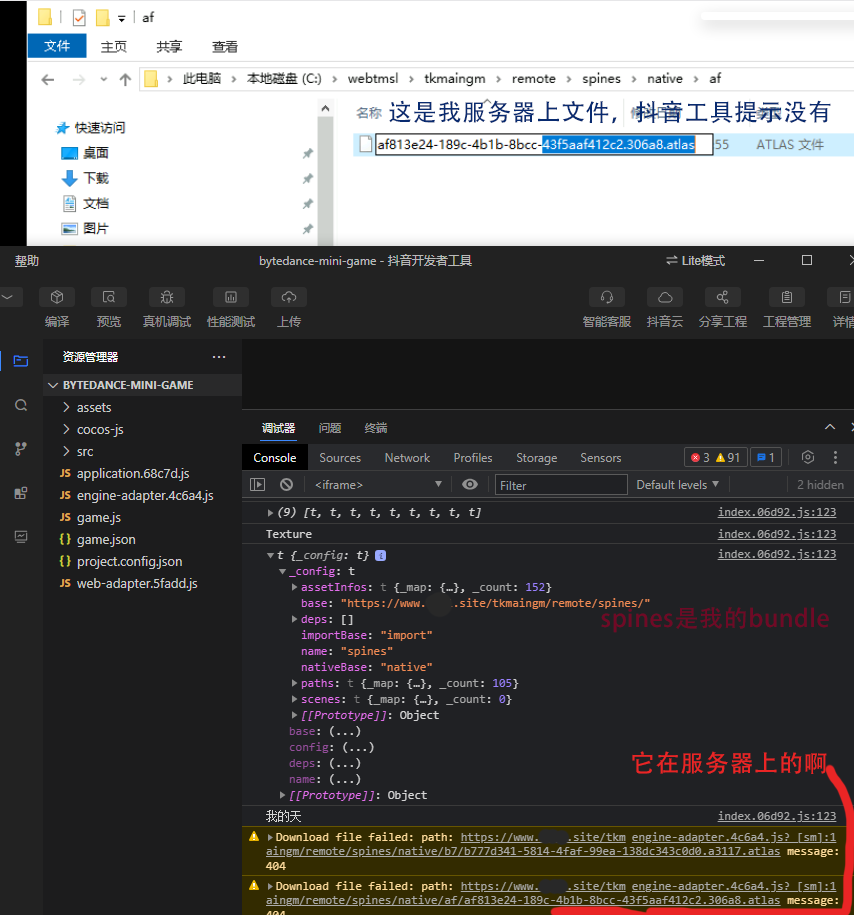Open source control sidebar icon
Viewport: 854px width, 915px height.
click(21, 449)
